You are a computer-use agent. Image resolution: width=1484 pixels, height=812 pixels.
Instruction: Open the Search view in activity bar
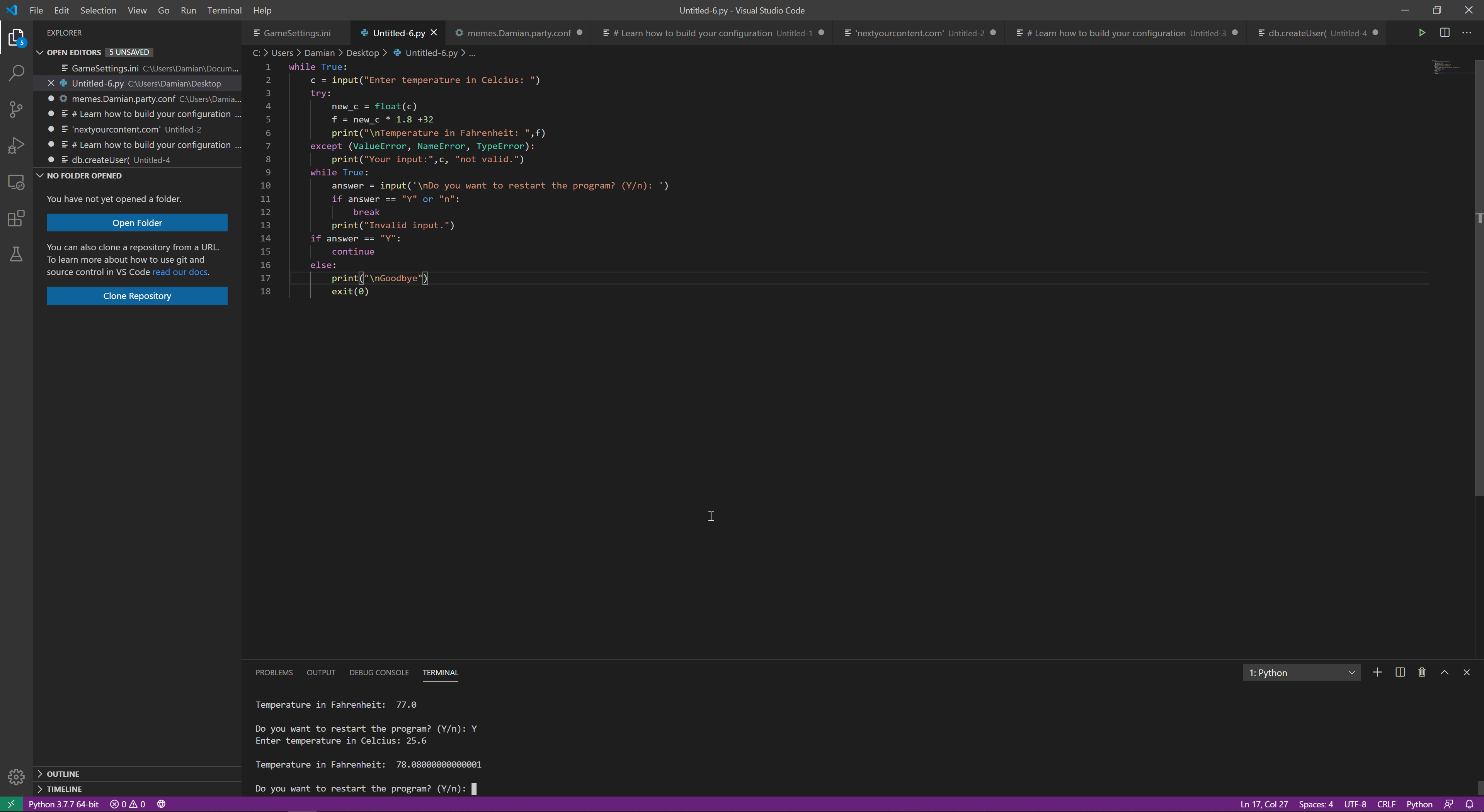pos(16,73)
